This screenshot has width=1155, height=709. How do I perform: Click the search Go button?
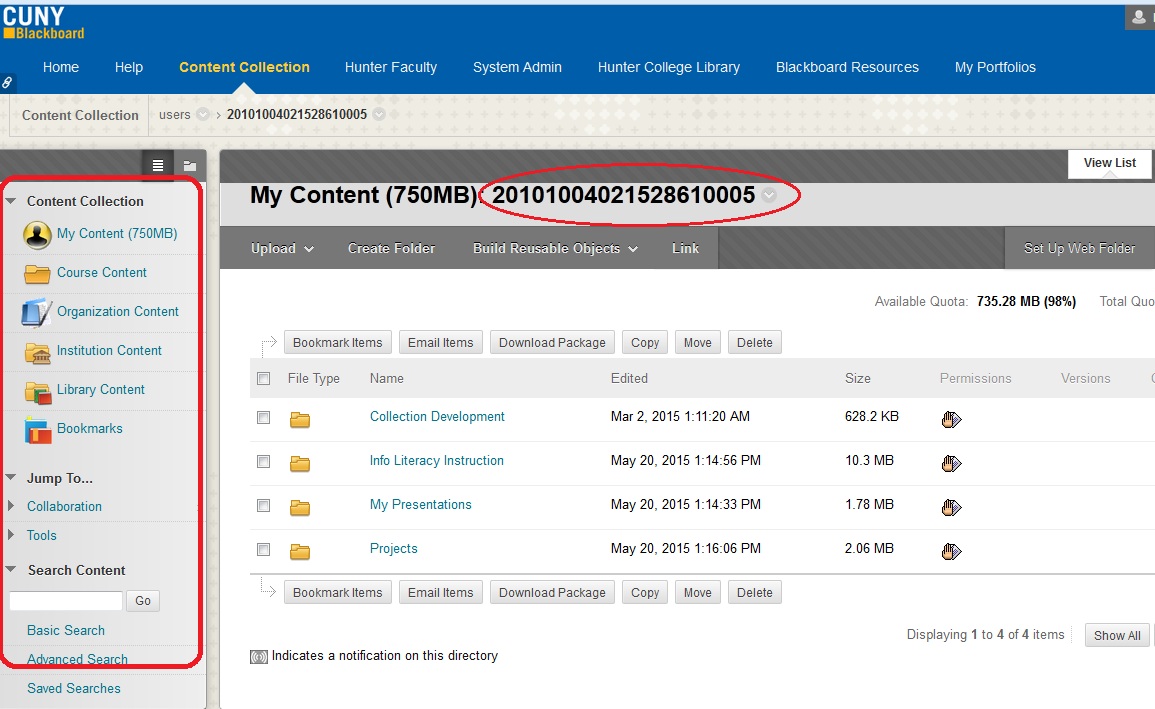tap(143, 601)
